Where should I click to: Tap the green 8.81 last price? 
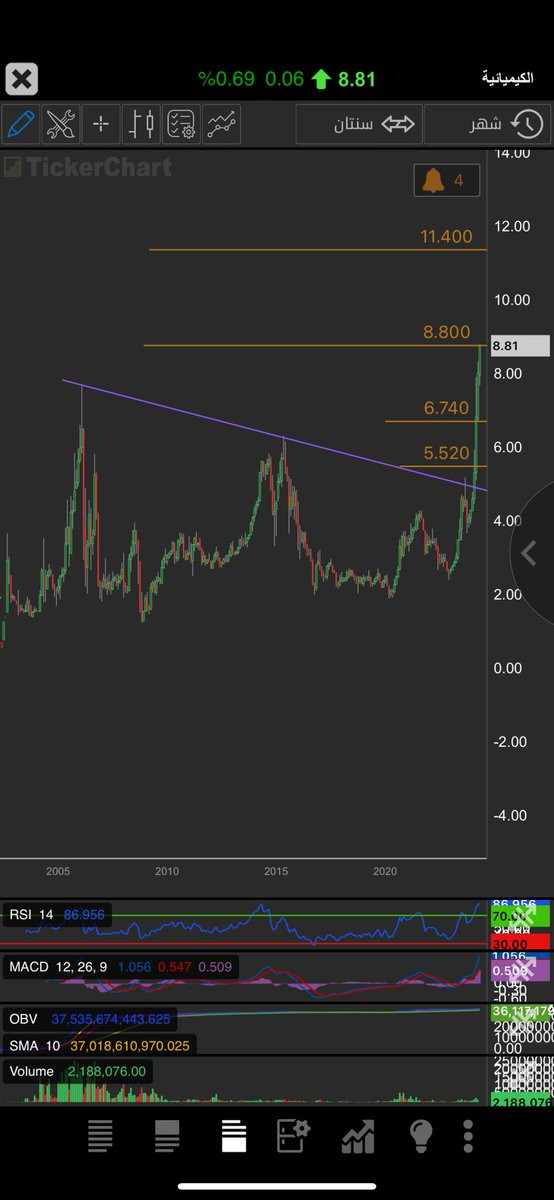[357, 79]
